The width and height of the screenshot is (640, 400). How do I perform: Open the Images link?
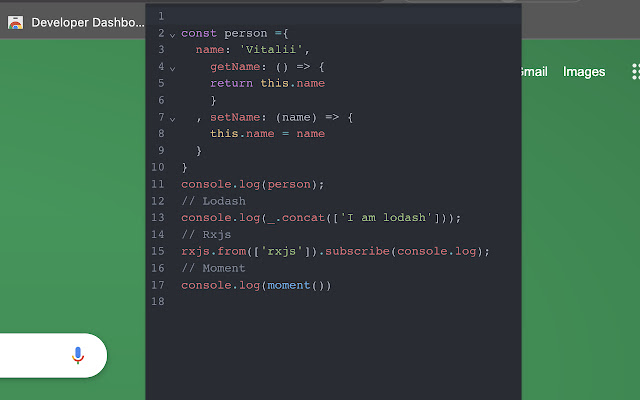tap(584, 72)
